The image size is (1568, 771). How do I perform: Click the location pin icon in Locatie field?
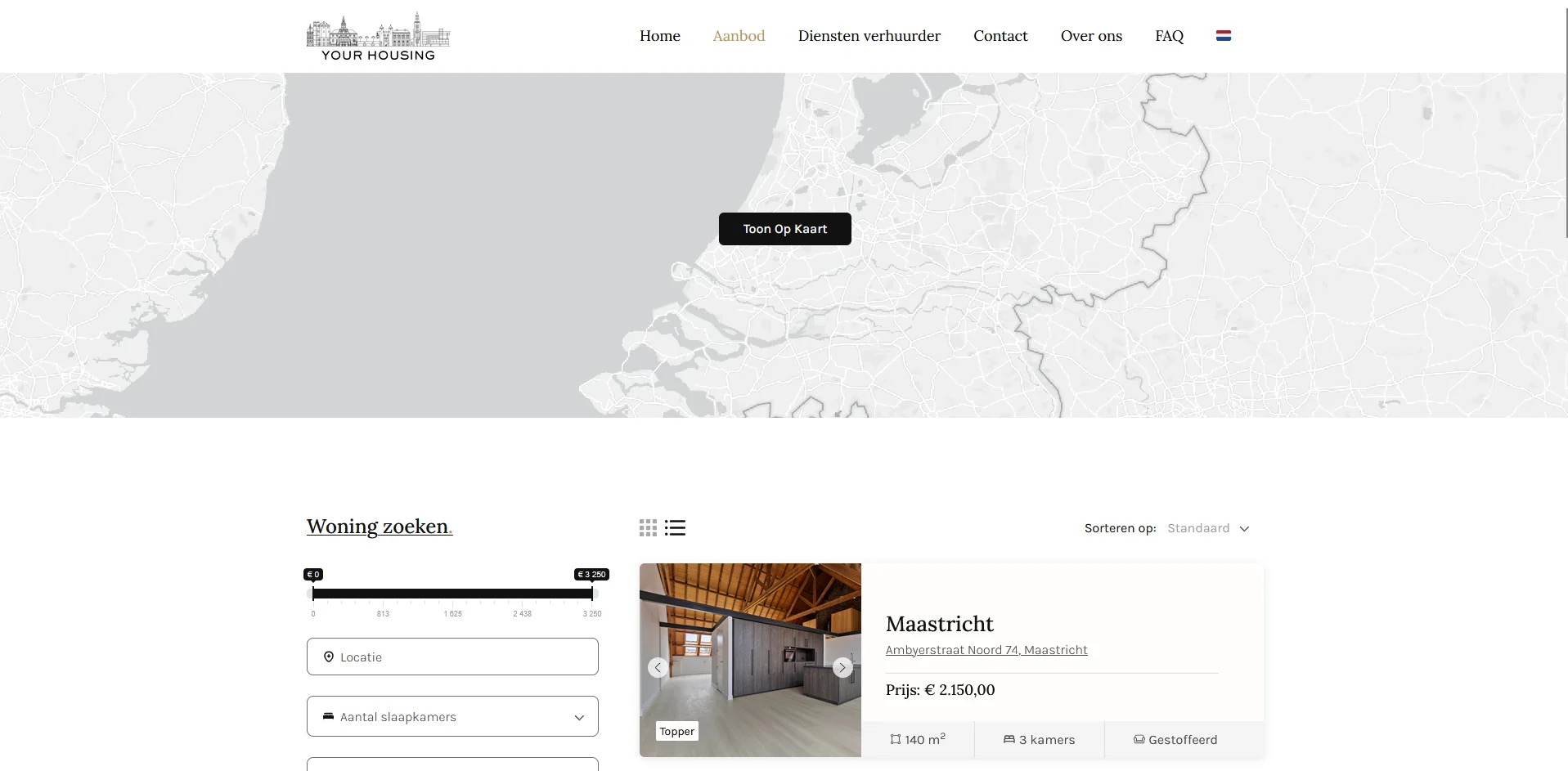tap(328, 657)
